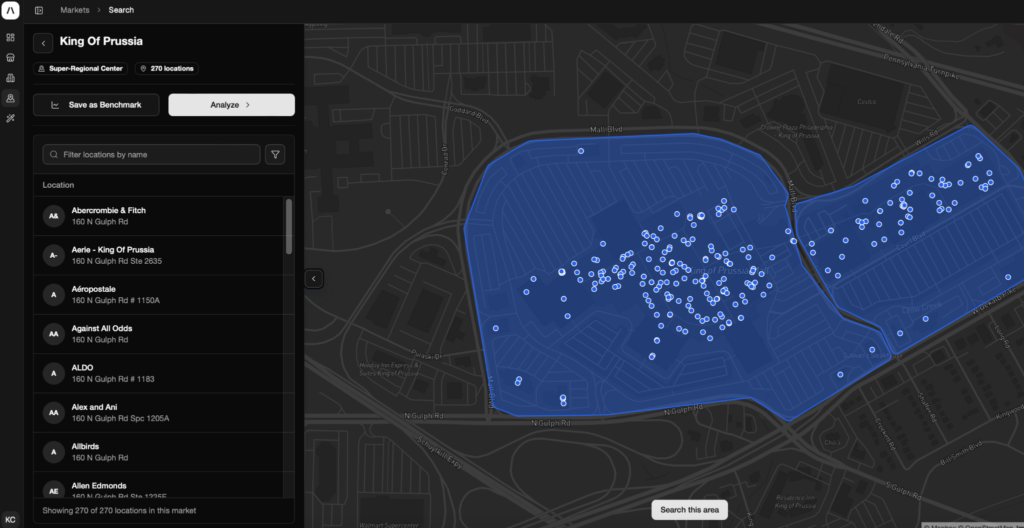This screenshot has height=528, width=1024.
Task: Click the Markets breadcrumb
Action: 75,10
